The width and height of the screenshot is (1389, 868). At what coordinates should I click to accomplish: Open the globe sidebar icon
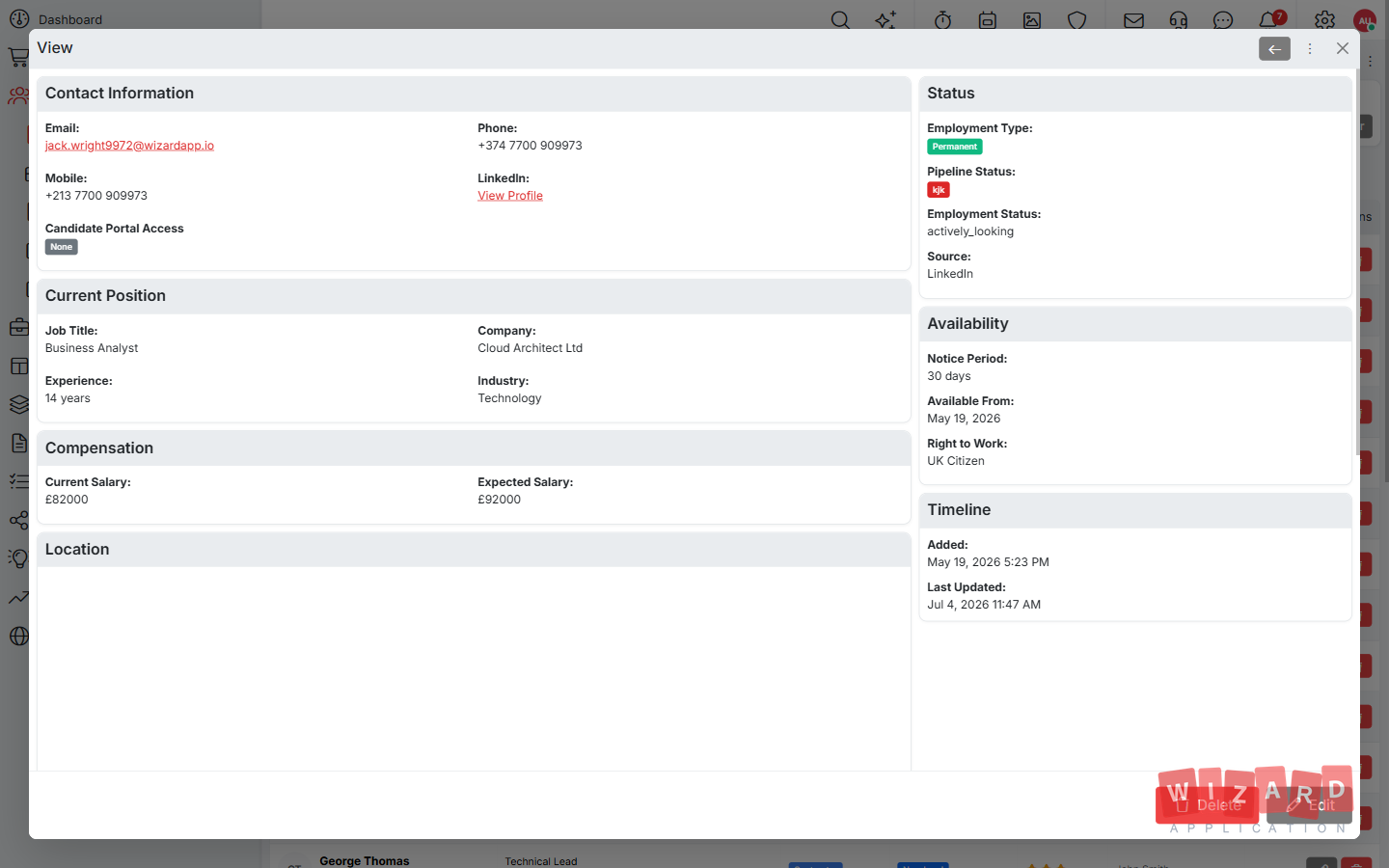[18, 636]
